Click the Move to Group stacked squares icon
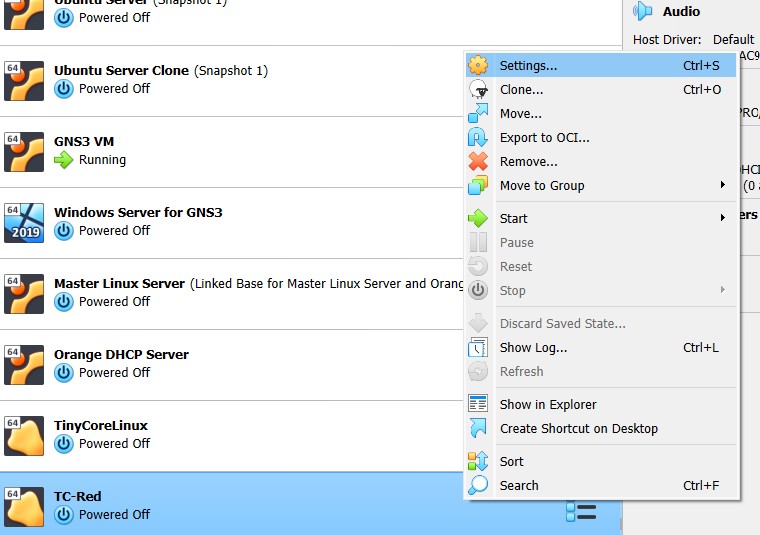The height and width of the screenshot is (535, 760). 478,186
